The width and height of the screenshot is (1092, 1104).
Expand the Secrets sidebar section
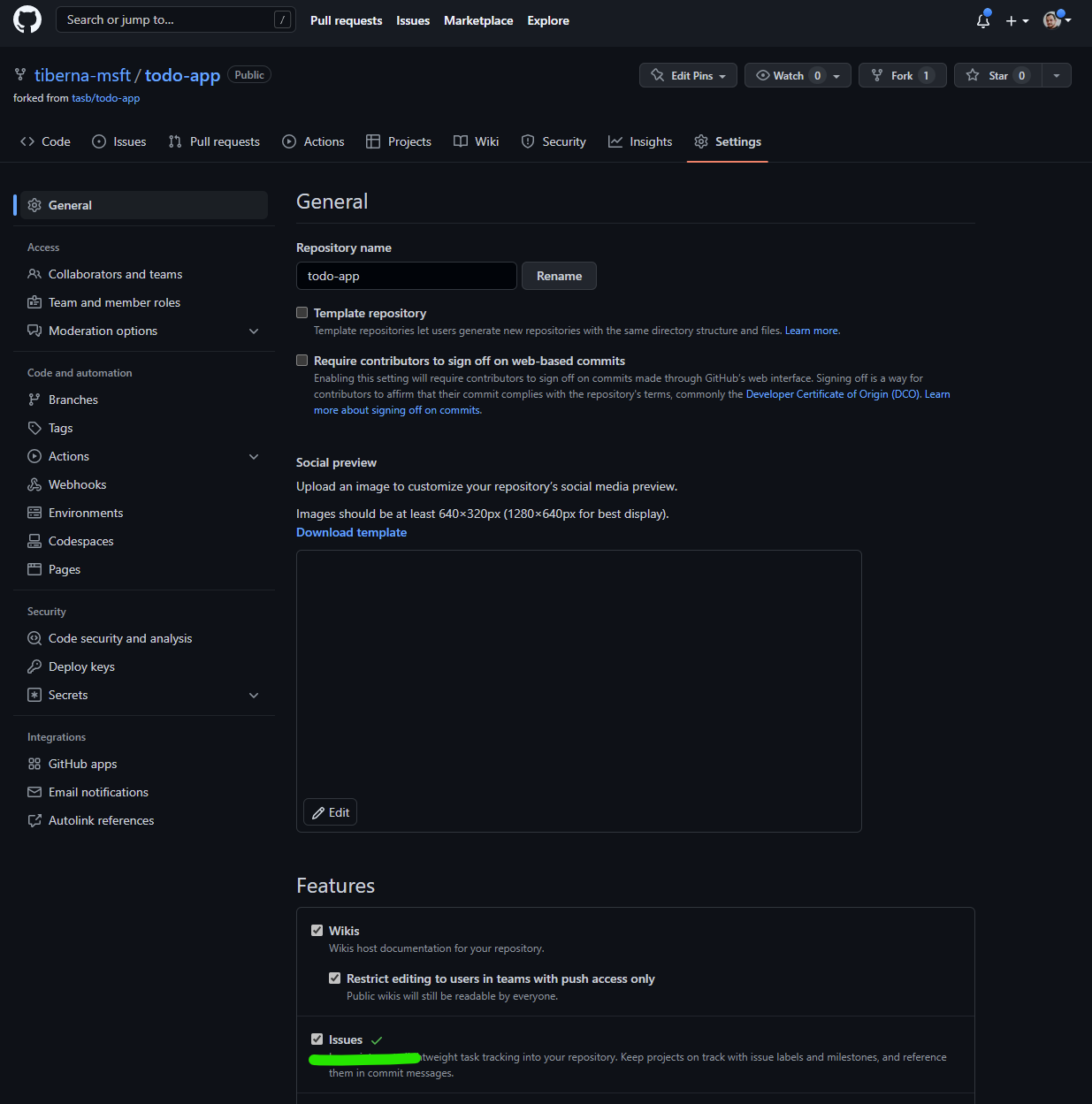point(254,695)
